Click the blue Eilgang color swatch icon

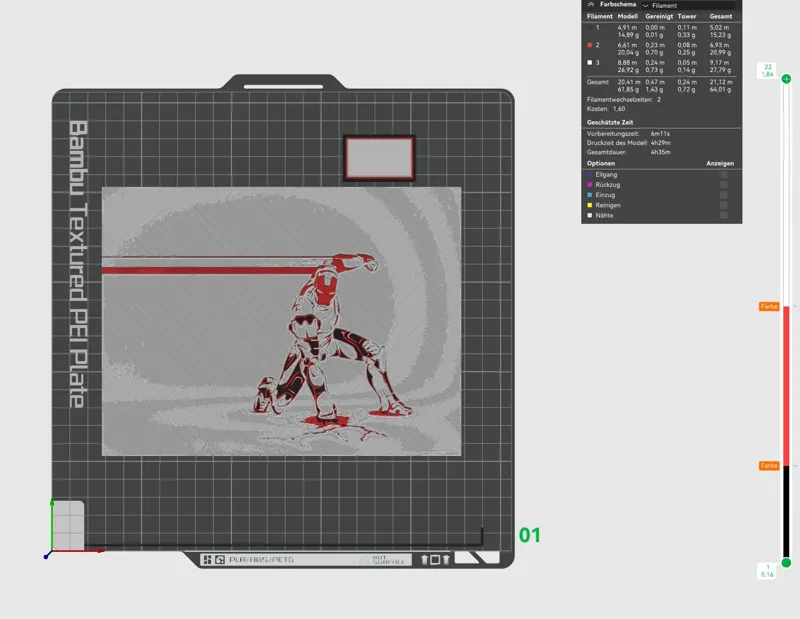(x=590, y=175)
